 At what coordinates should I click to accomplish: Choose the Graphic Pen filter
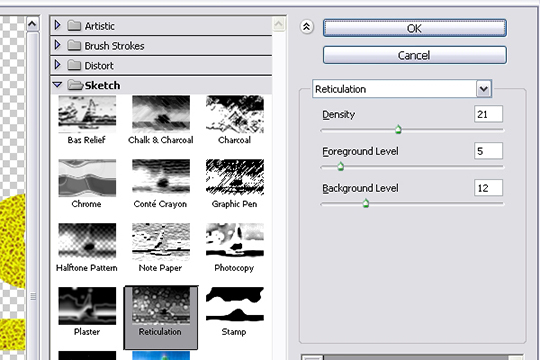(x=235, y=178)
